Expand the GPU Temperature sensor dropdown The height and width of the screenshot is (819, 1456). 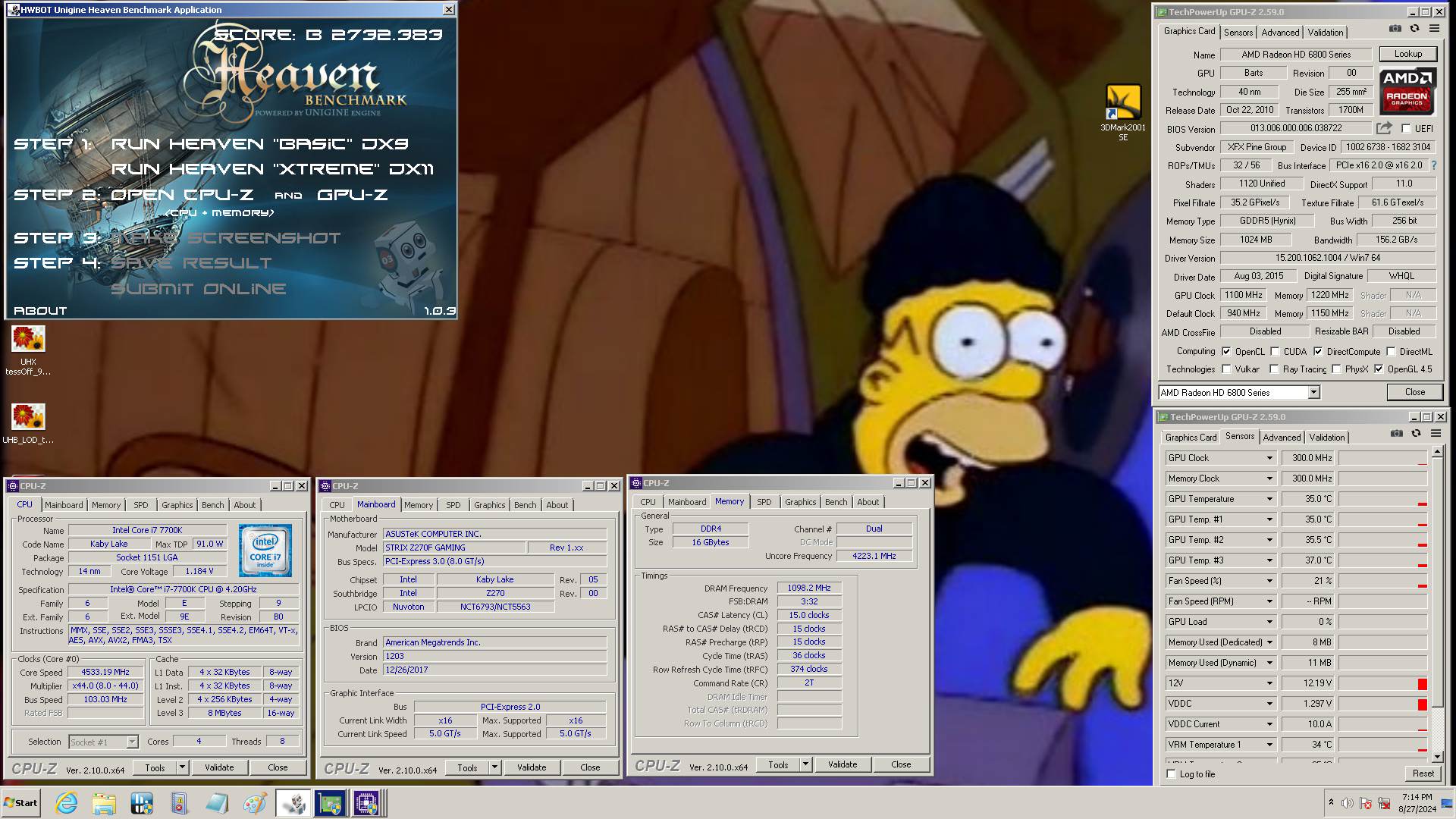point(1269,499)
